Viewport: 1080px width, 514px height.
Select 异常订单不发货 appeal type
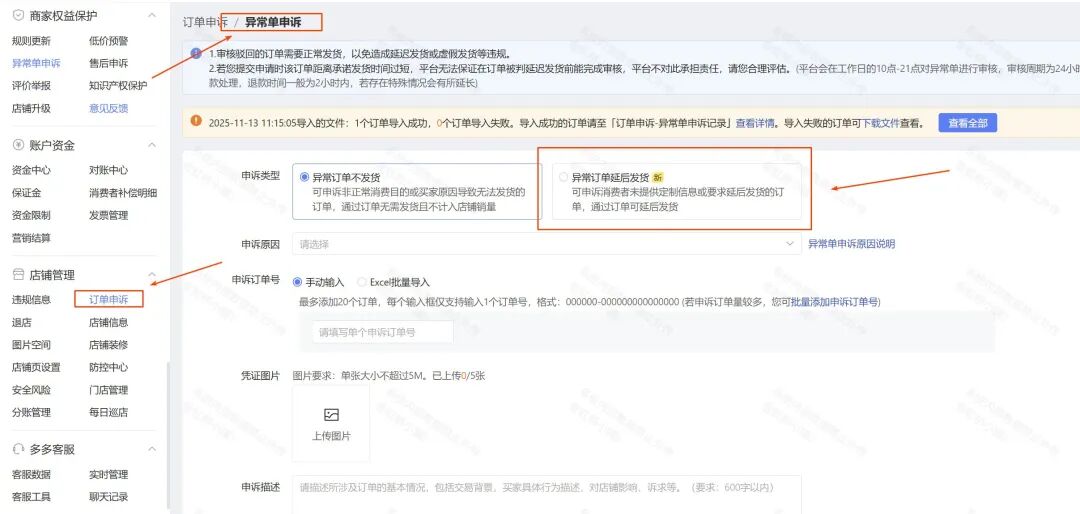pos(305,177)
